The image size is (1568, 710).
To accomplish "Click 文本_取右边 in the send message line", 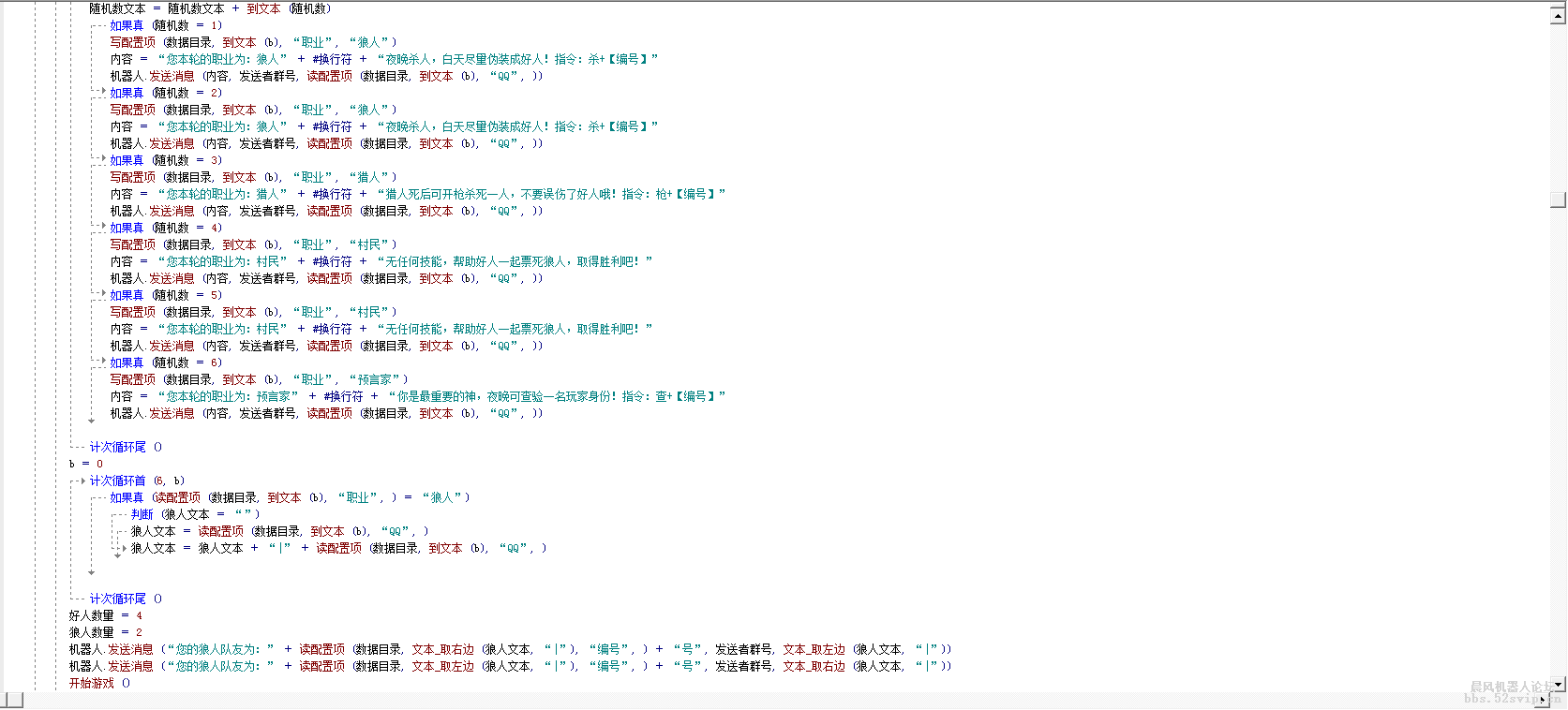I will (442, 650).
